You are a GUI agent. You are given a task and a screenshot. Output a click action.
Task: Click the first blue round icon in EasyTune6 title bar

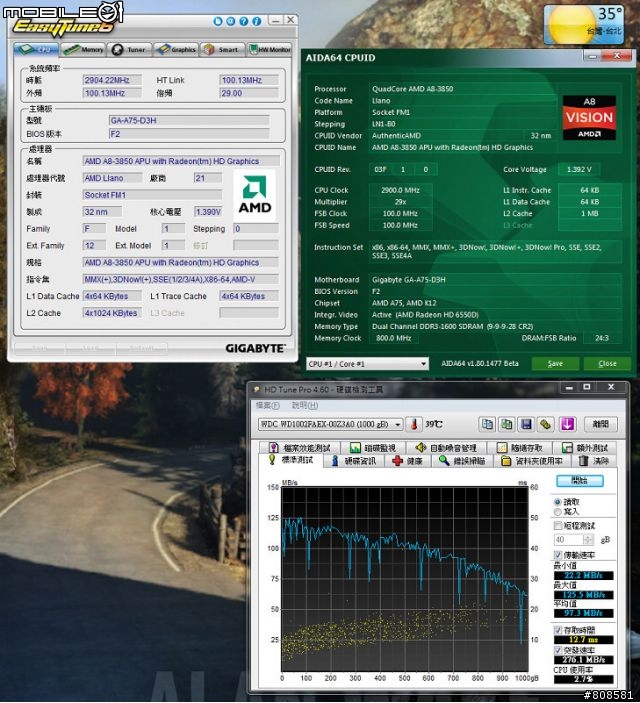point(218,21)
